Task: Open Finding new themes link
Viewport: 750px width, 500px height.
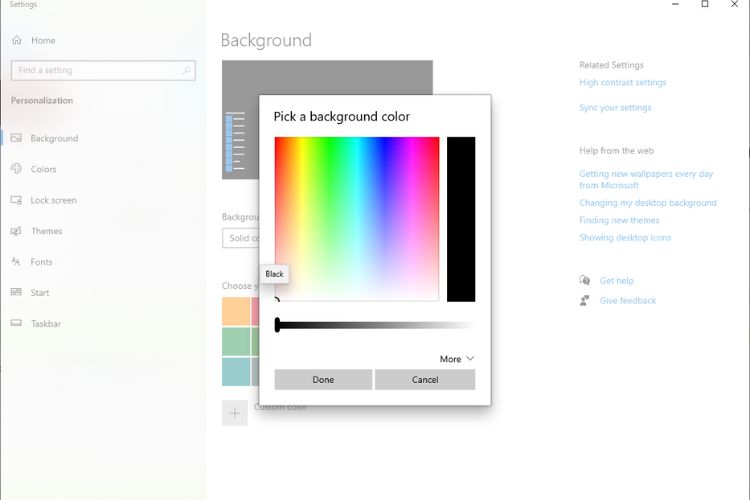Action: pyautogui.click(x=619, y=220)
